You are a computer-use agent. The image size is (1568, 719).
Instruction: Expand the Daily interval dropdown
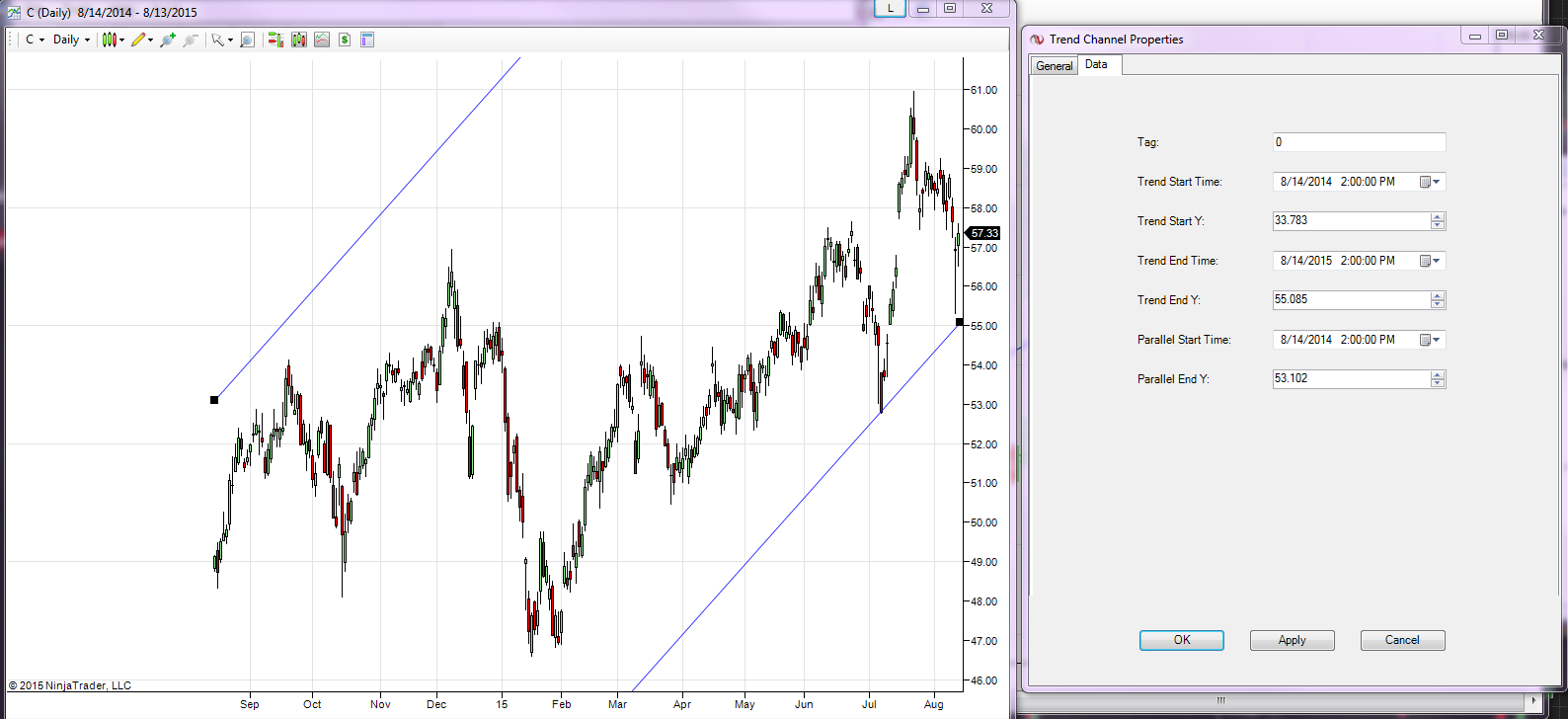coord(72,40)
